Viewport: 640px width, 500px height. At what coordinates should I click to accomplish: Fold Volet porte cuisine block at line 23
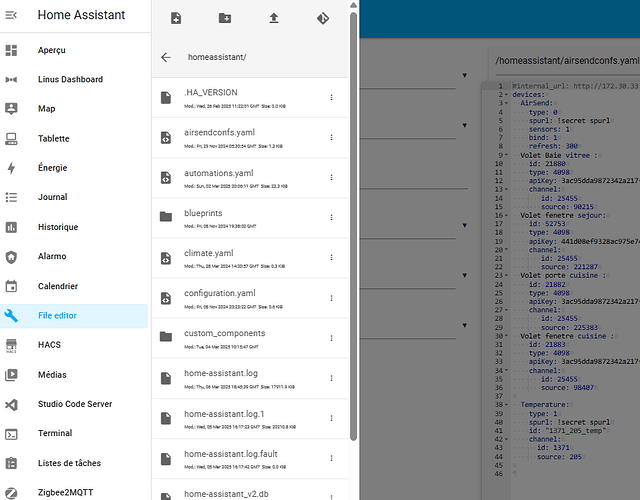point(507,276)
